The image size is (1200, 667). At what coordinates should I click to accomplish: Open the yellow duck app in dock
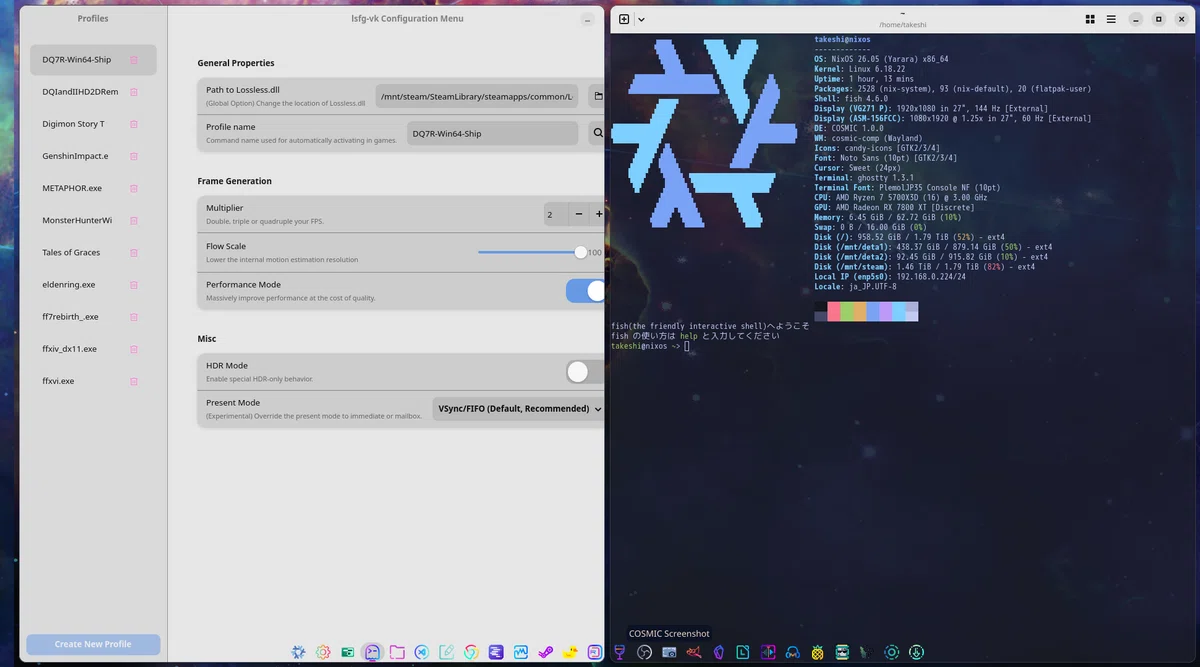(570, 652)
